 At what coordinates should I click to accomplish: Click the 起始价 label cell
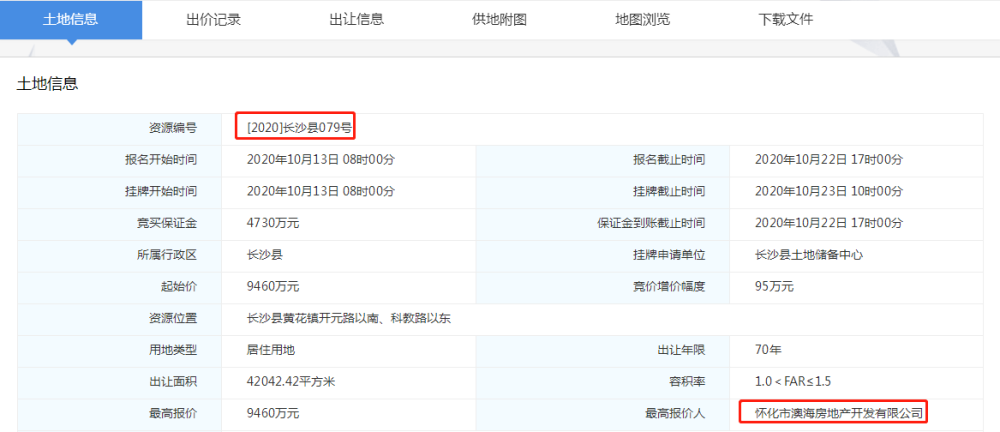tap(119, 288)
